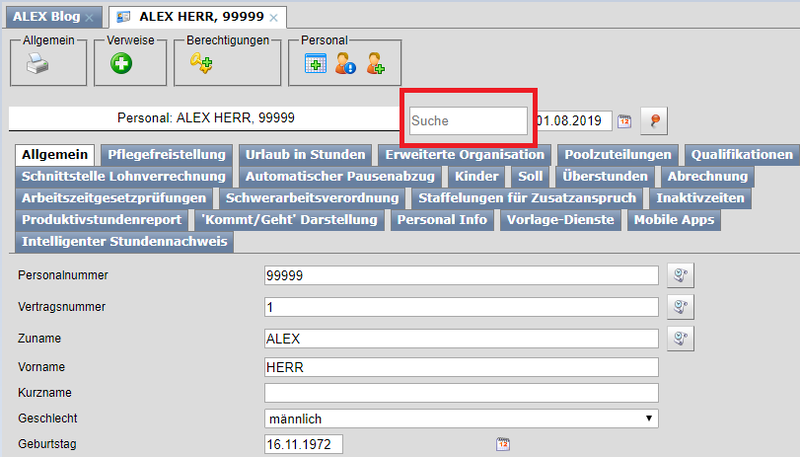Click the Vorname input field
Viewport: 800px width, 457px height.
[x=461, y=367]
